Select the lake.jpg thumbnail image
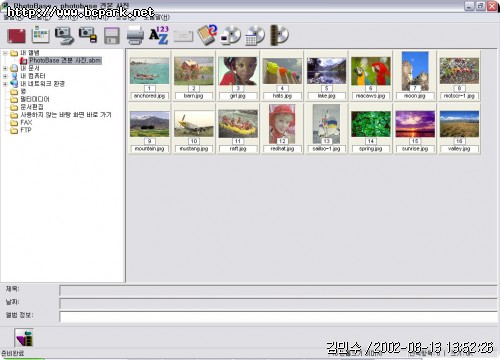 click(326, 71)
